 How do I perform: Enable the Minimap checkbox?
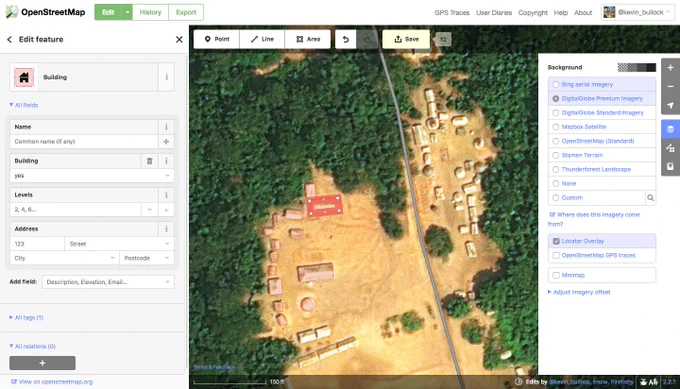(556, 275)
